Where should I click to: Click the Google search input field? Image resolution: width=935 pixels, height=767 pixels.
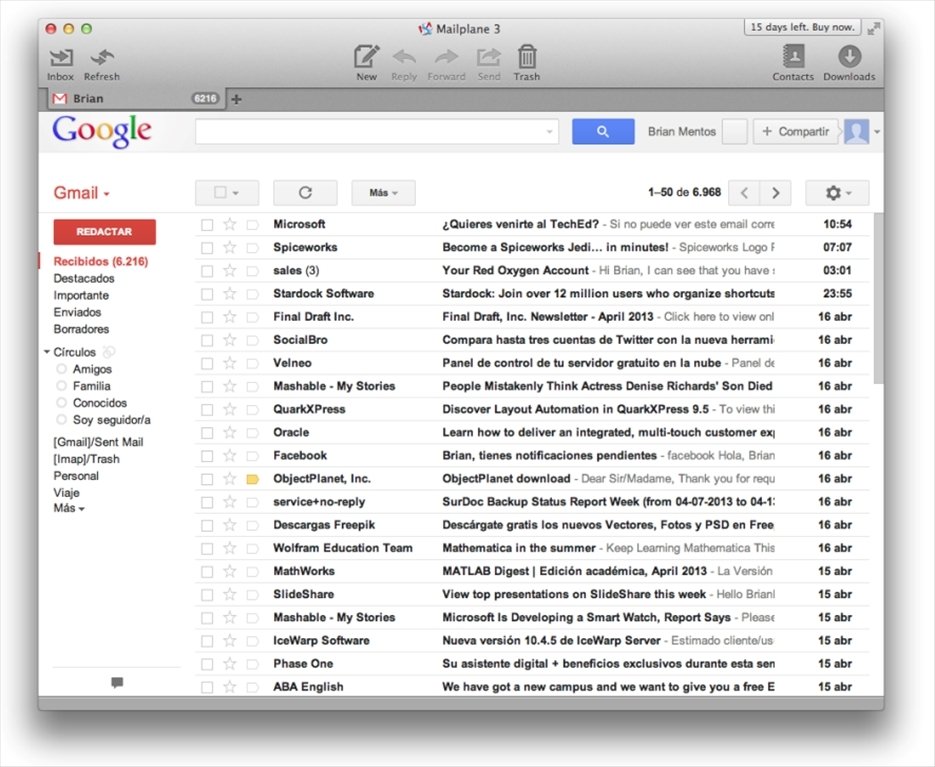(x=376, y=131)
